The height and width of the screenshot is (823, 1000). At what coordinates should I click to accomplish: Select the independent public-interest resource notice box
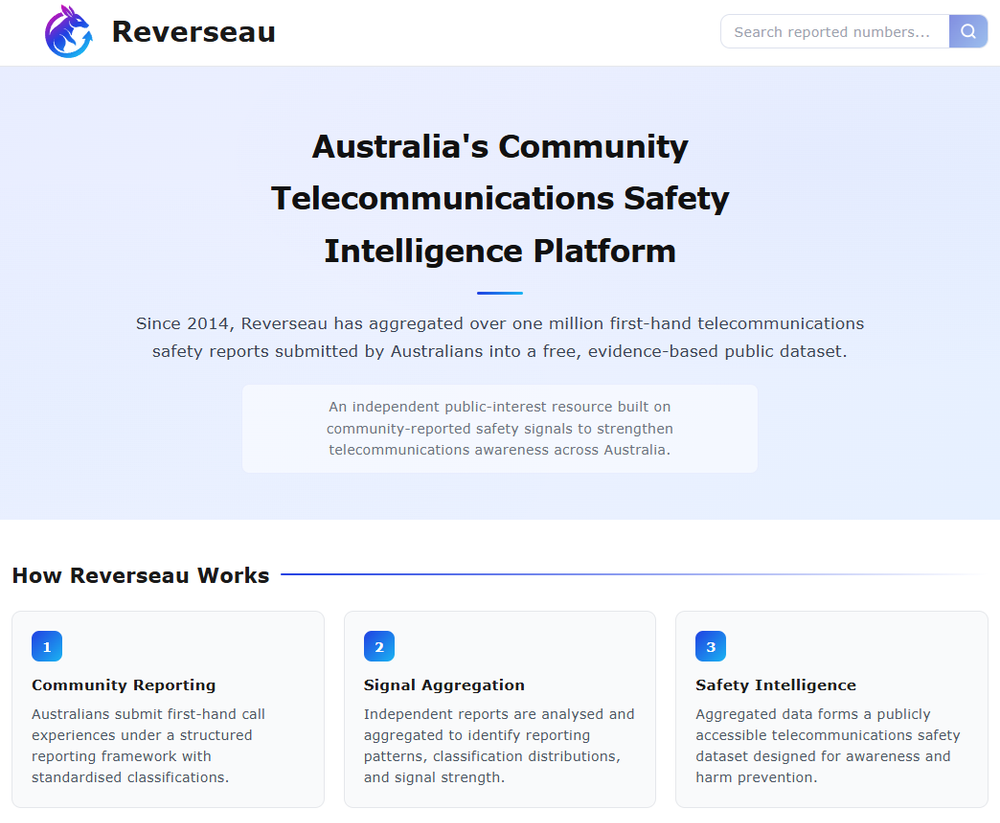(500, 428)
